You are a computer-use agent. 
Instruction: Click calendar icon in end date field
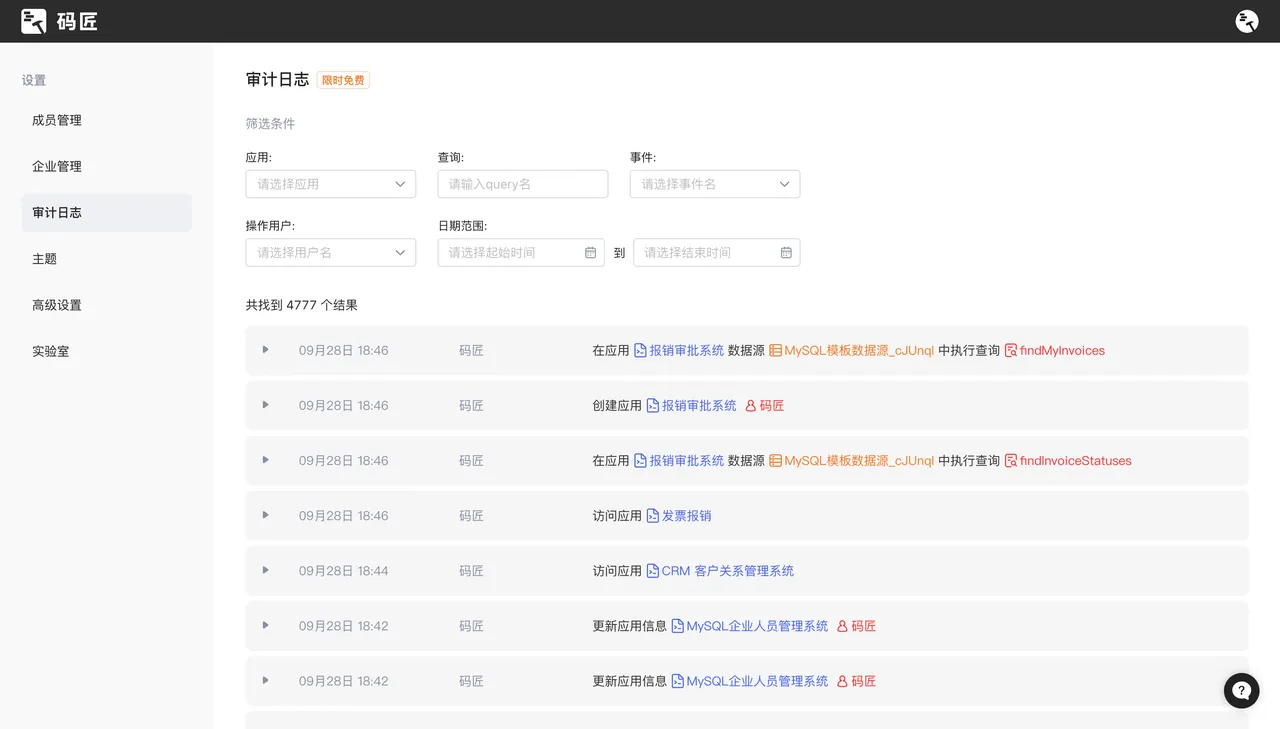786,253
